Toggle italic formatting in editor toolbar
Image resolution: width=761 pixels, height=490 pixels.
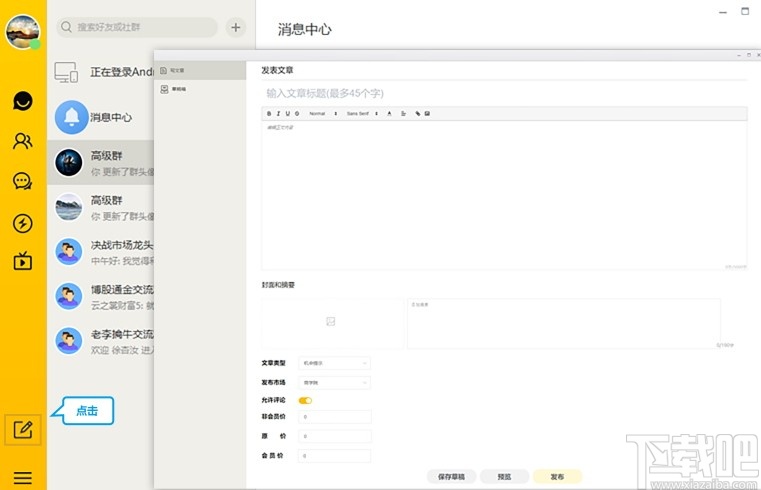[278, 114]
